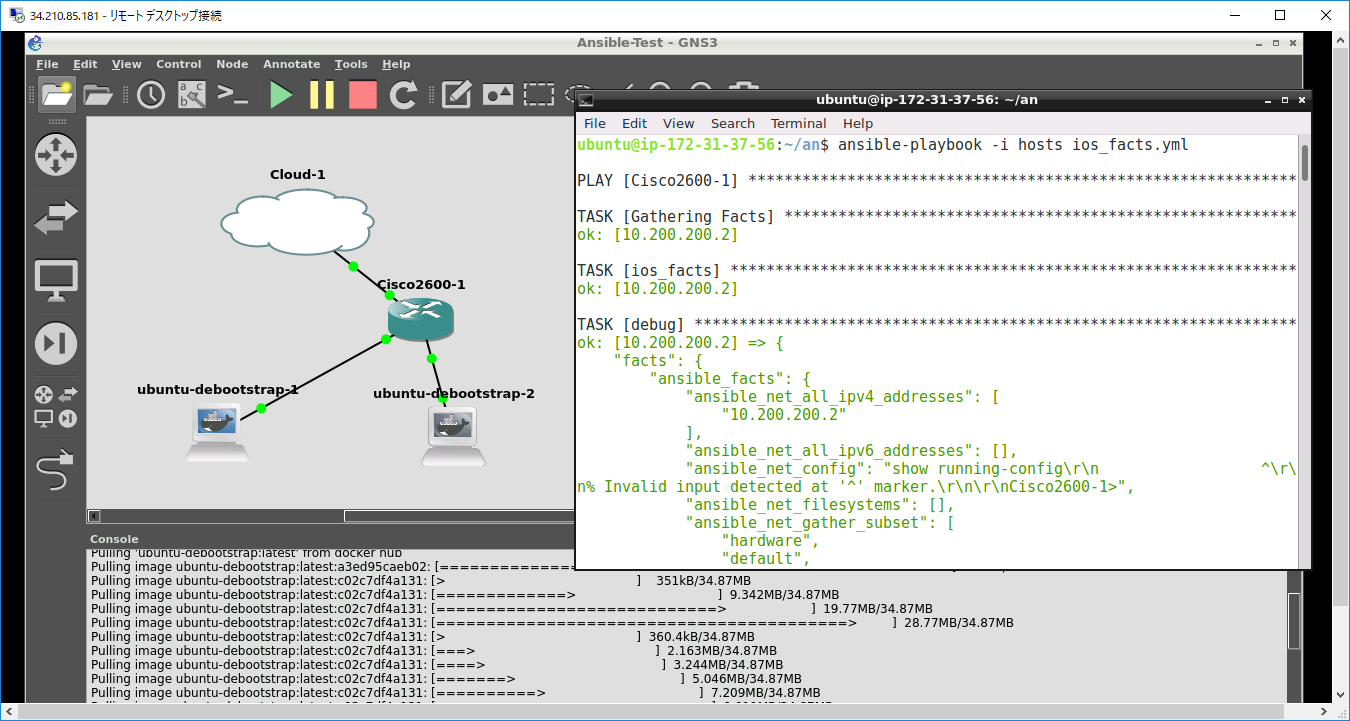This screenshot has width=1350, height=721.
Task: Reload all nodes using circular arrow icon
Action: click(403, 95)
